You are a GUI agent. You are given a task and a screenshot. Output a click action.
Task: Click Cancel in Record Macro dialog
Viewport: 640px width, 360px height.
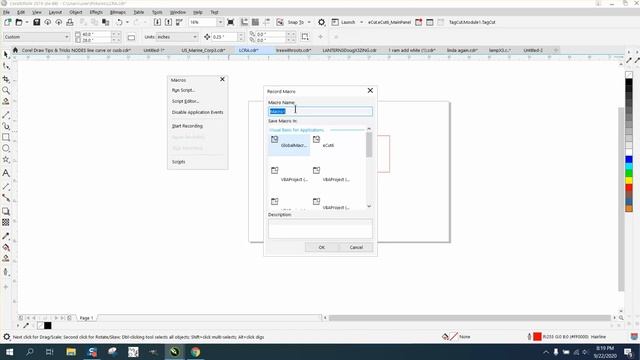(x=356, y=247)
